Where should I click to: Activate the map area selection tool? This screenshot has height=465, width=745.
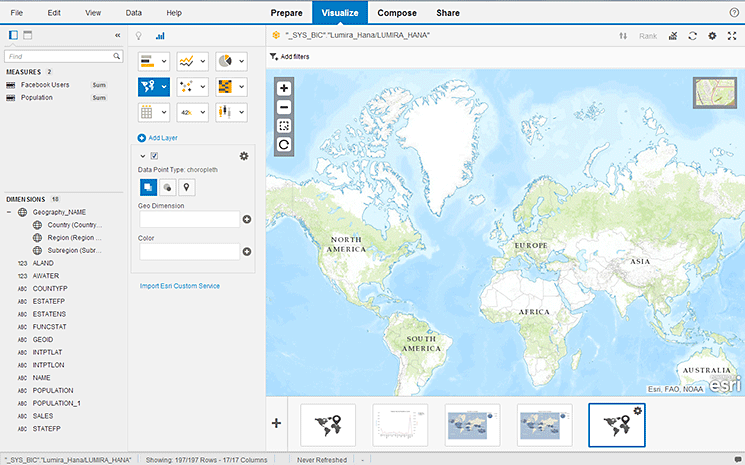pyautogui.click(x=284, y=126)
